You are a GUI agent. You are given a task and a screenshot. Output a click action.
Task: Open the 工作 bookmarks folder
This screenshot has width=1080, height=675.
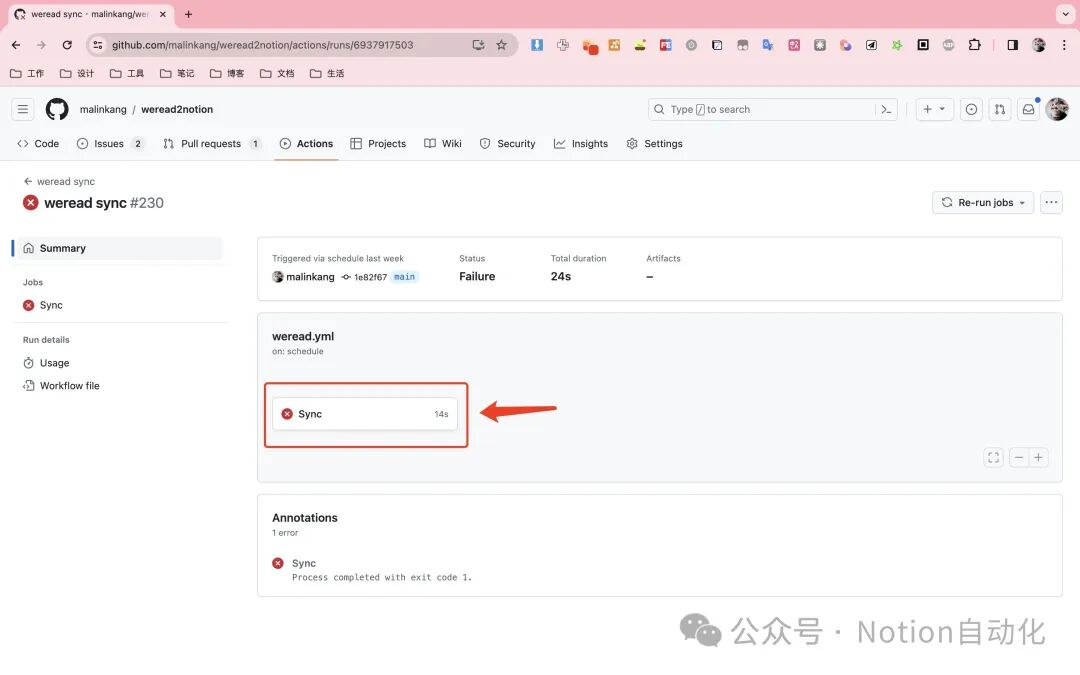(x=27, y=73)
